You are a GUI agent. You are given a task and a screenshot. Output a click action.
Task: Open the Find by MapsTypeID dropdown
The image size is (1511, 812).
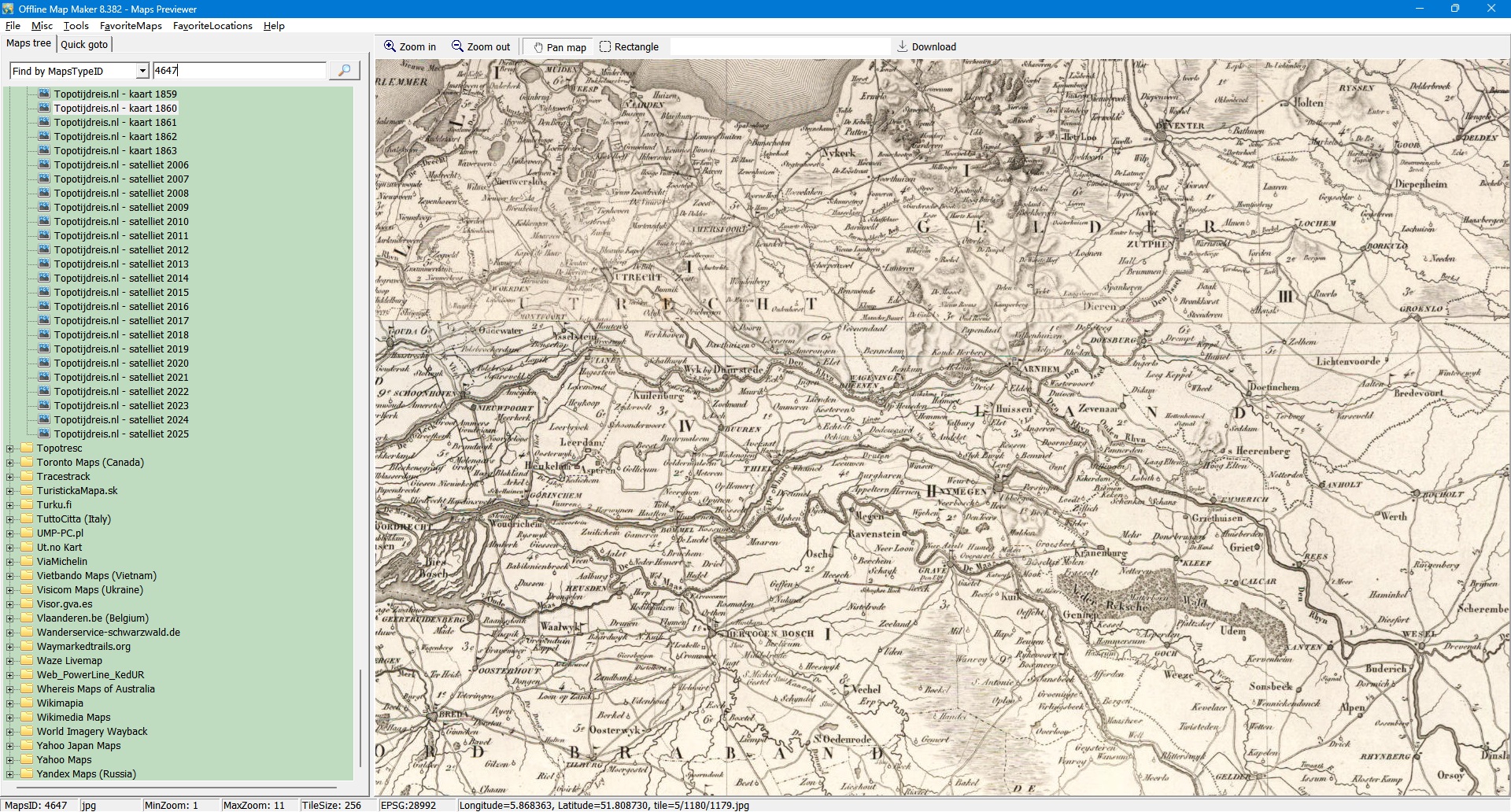coord(142,71)
